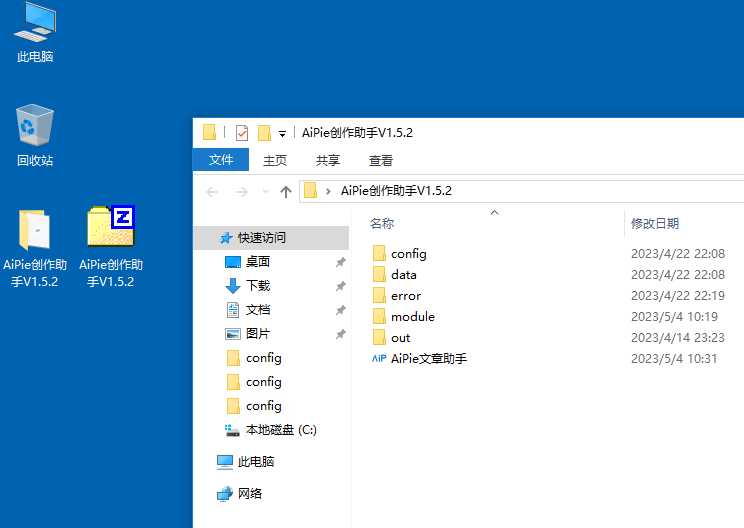744x528 pixels.
Task: Open the recent locations dropdown arrow
Action: (265, 192)
